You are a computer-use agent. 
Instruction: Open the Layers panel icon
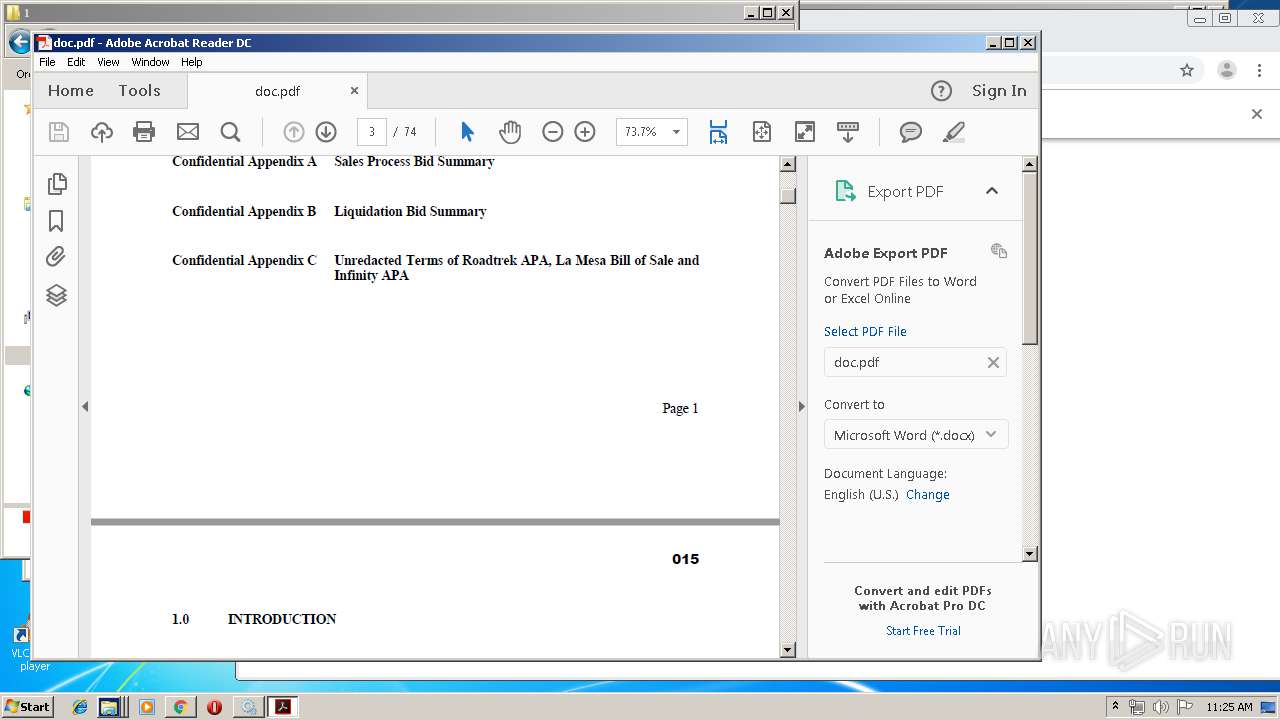[x=57, y=295]
